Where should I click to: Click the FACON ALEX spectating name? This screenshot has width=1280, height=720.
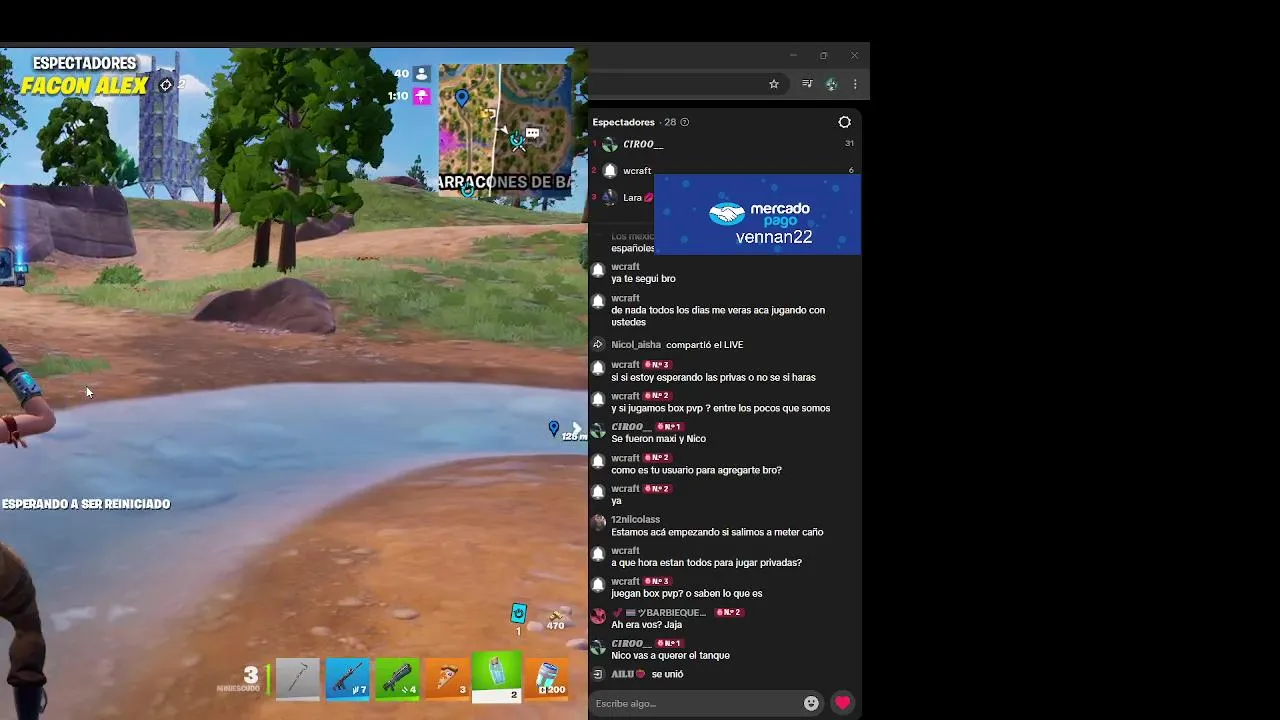click(x=84, y=86)
